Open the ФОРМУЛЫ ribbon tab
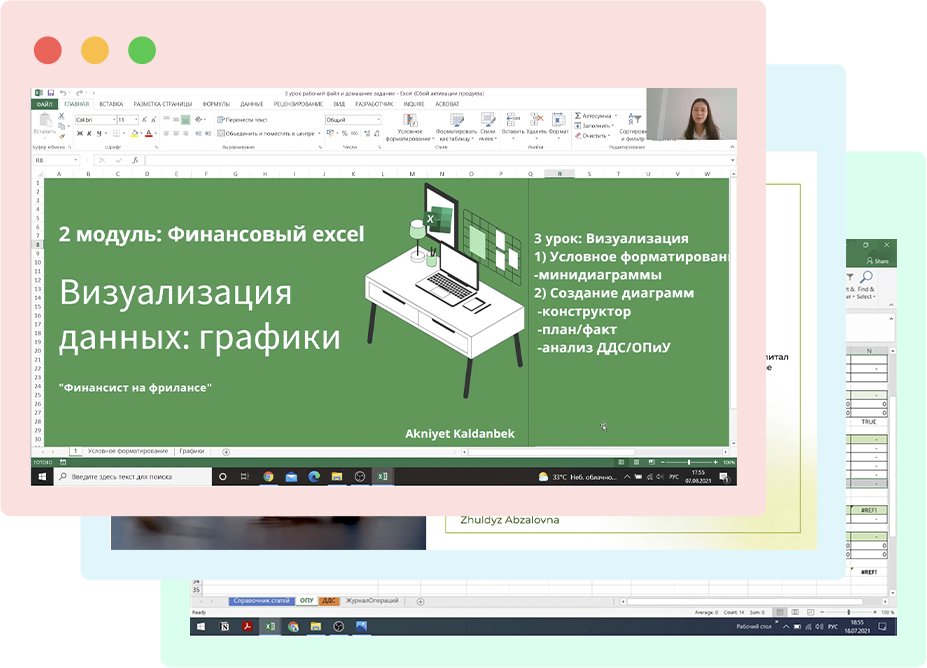Image resolution: width=927 pixels, height=668 pixels. click(216, 104)
